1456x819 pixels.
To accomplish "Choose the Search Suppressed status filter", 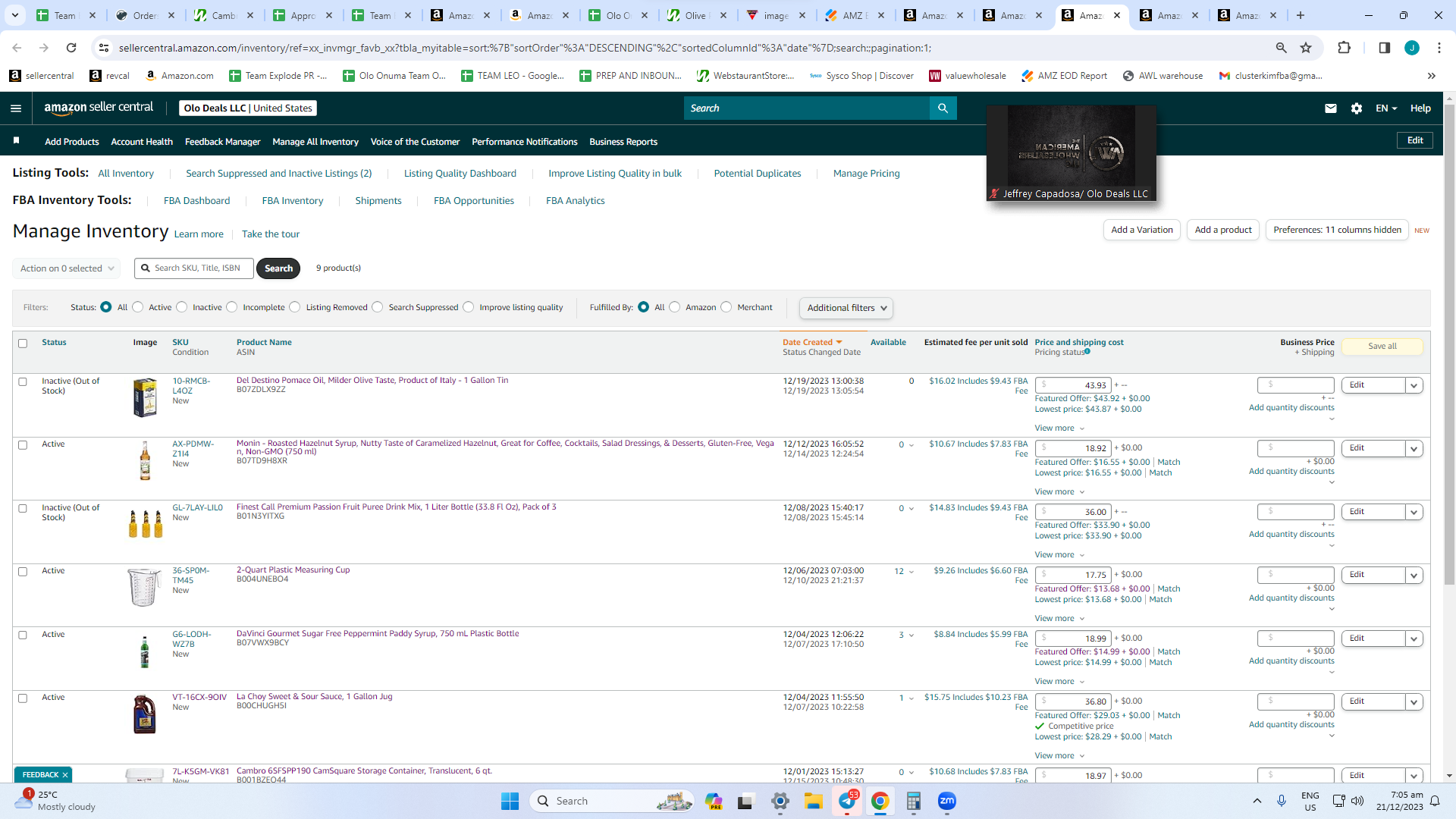I will pyautogui.click(x=378, y=307).
